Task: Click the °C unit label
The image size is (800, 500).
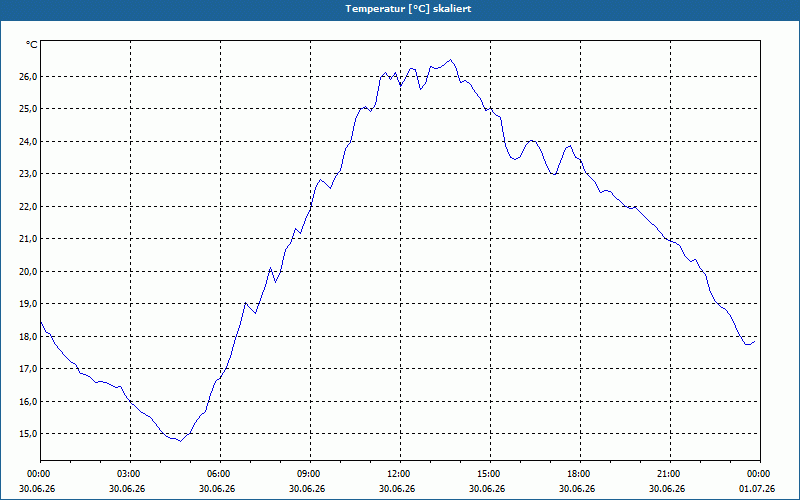Action: pyautogui.click(x=32, y=45)
